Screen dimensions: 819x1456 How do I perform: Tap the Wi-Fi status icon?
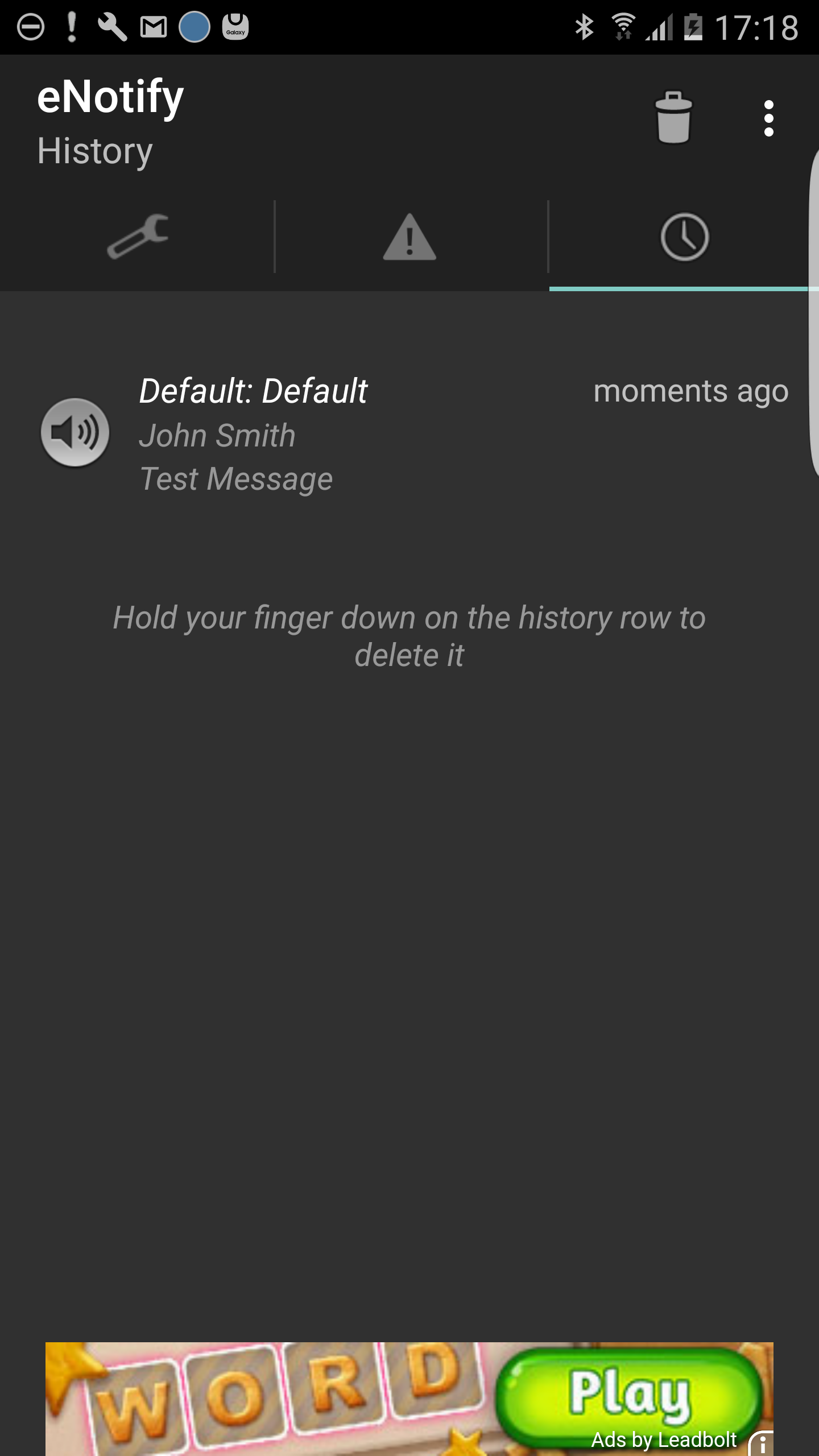(x=623, y=26)
